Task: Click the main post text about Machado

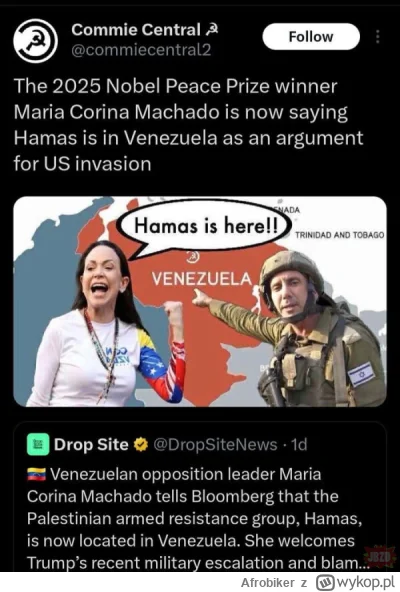Action: pos(188,125)
